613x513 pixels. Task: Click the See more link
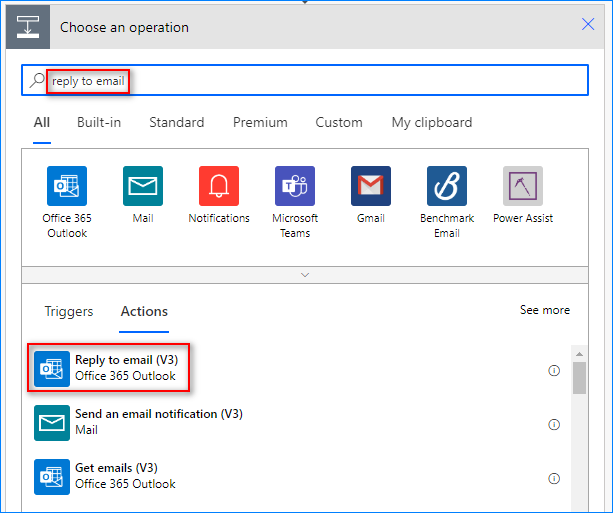[x=545, y=310]
